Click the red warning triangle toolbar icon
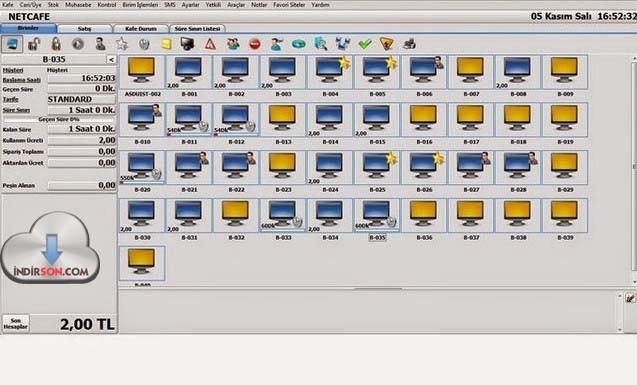This screenshot has width=637, height=385. tap(210, 44)
